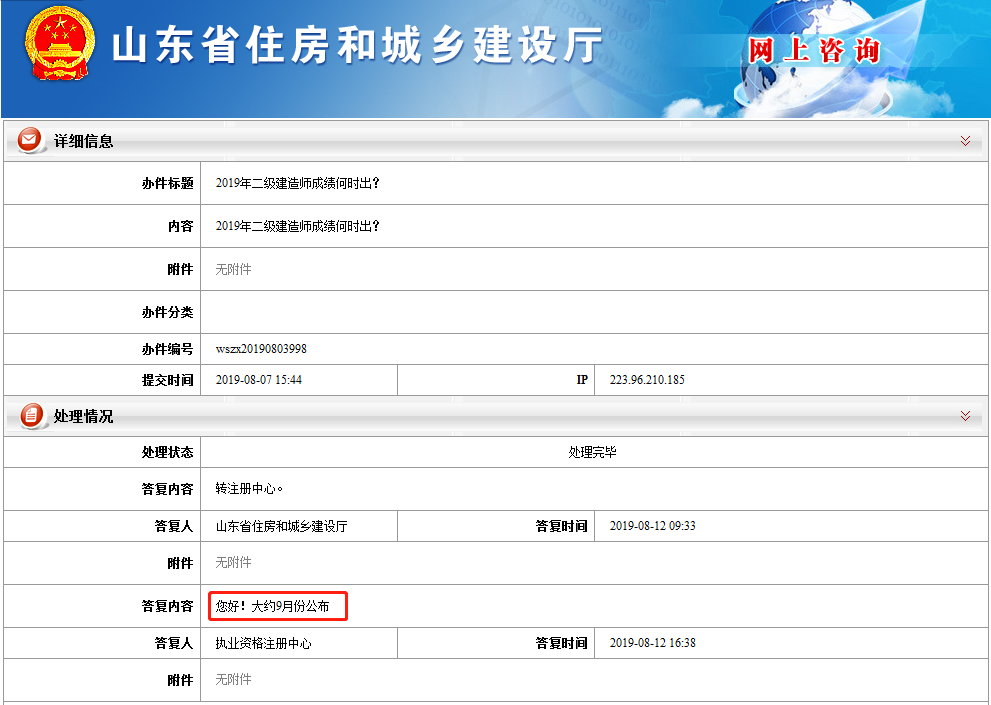Screen dimensions: 991x705
Task: Collapse the 处理情况 section with chevron
Action: coord(965,415)
